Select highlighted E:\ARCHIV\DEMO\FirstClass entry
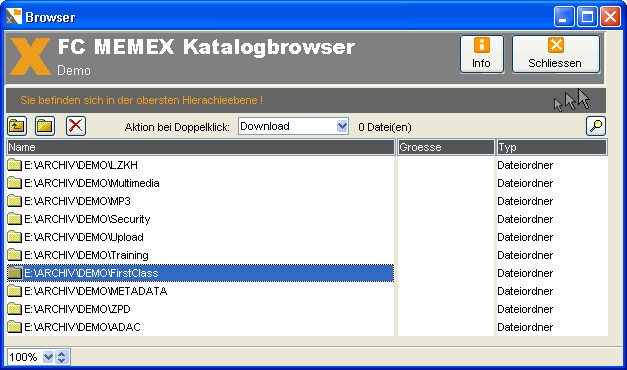Viewport: 627px width, 370px height. [201, 273]
